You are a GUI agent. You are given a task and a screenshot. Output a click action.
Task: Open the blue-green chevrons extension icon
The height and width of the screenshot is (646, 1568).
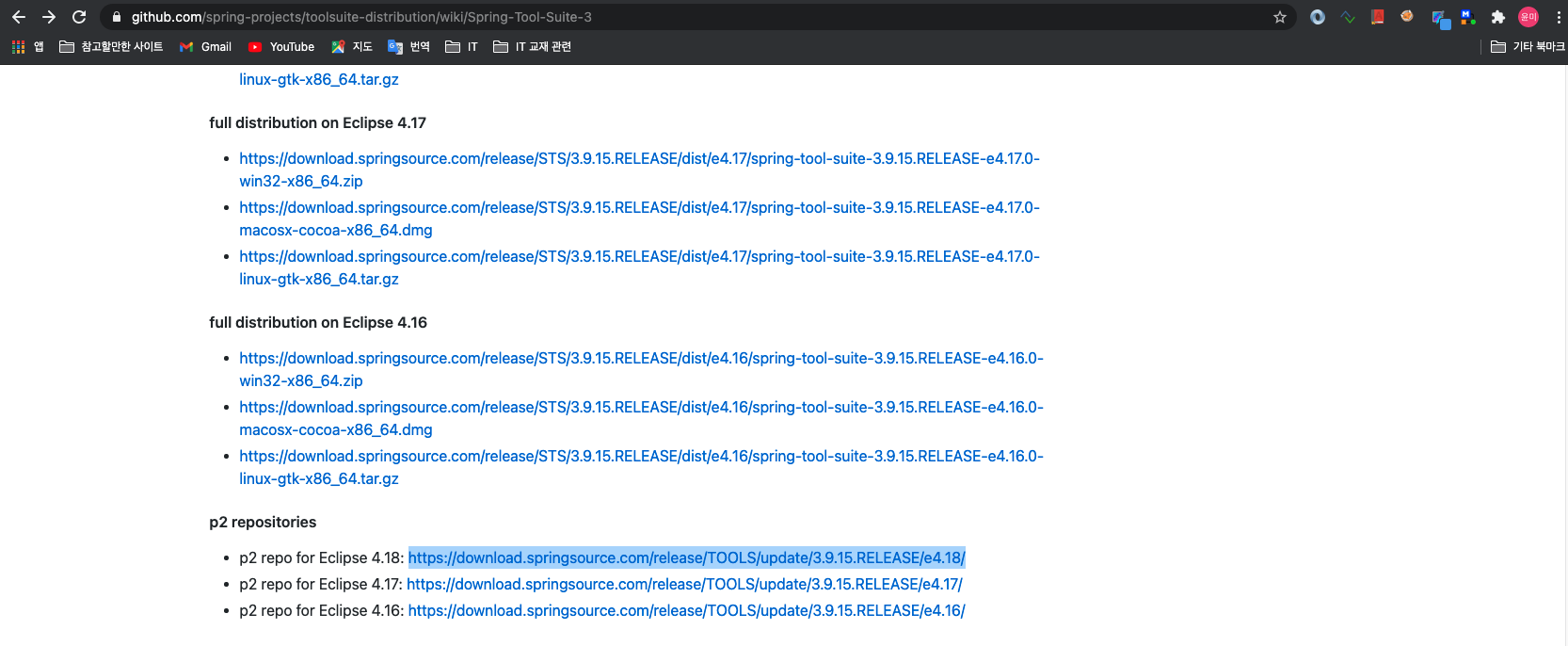click(1348, 17)
